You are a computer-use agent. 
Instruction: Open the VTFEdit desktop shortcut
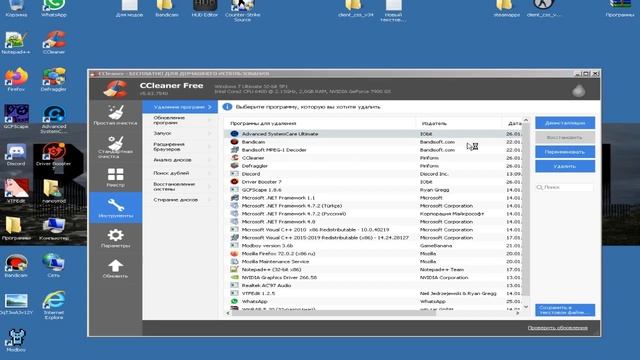coord(16,191)
